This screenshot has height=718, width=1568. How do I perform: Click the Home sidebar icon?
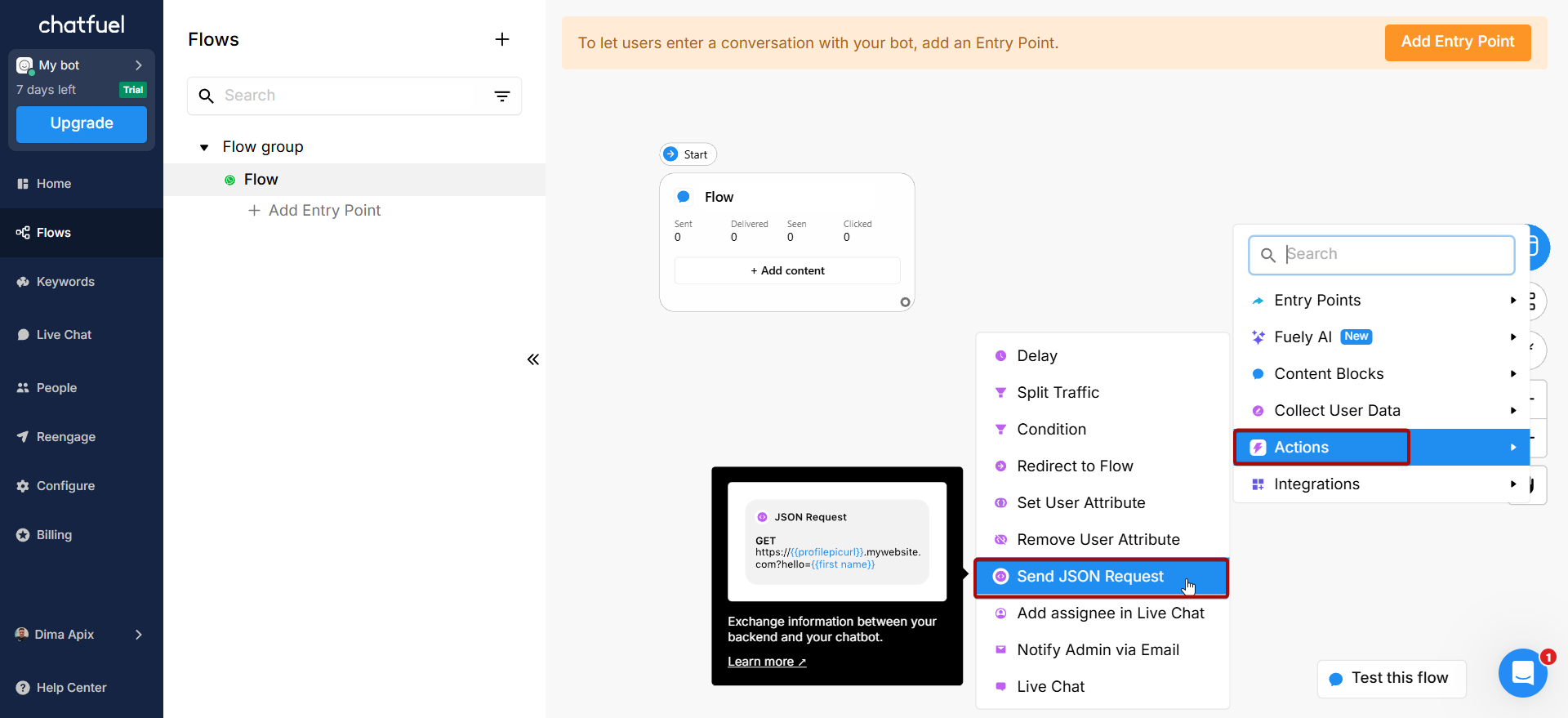[x=23, y=184]
